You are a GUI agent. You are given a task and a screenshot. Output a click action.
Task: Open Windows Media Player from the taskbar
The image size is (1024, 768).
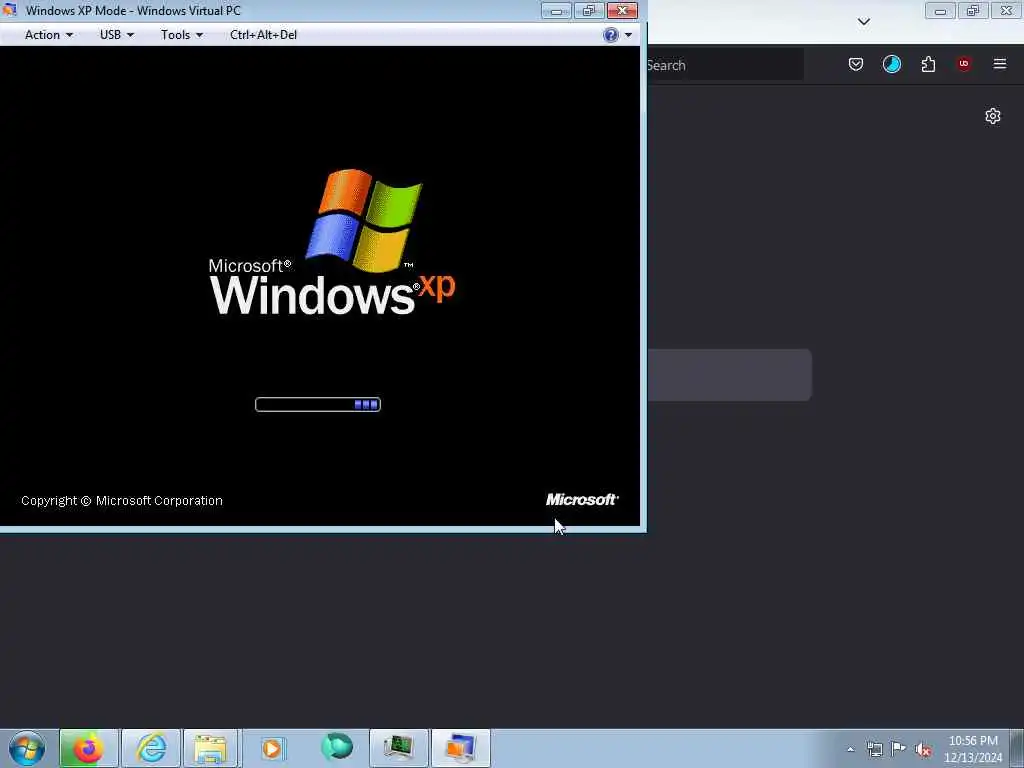tap(273, 748)
